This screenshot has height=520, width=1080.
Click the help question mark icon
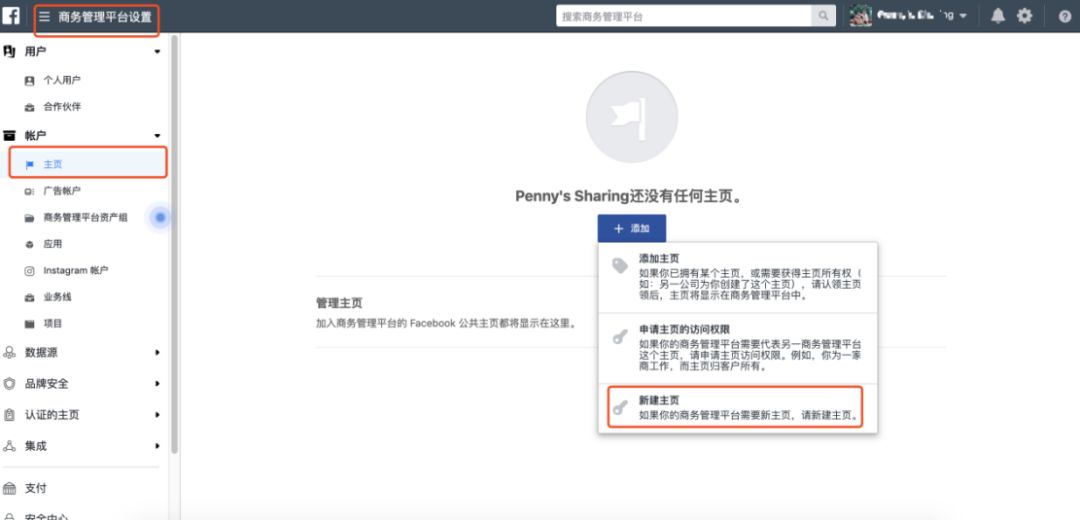point(1065,17)
